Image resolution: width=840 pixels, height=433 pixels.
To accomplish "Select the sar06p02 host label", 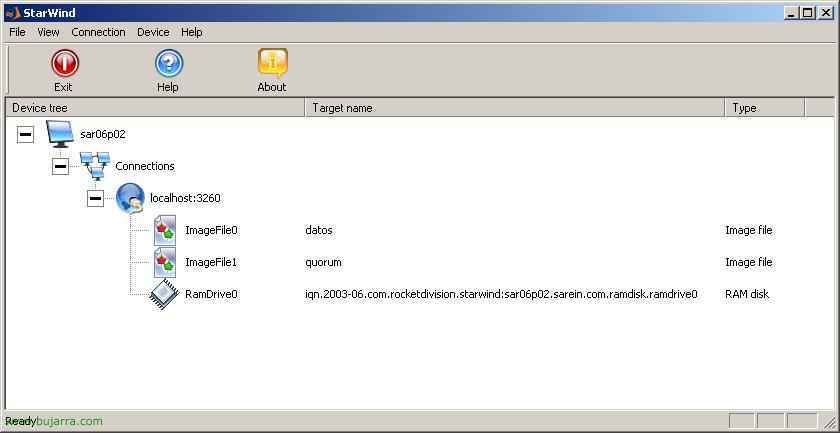I will click(x=103, y=134).
